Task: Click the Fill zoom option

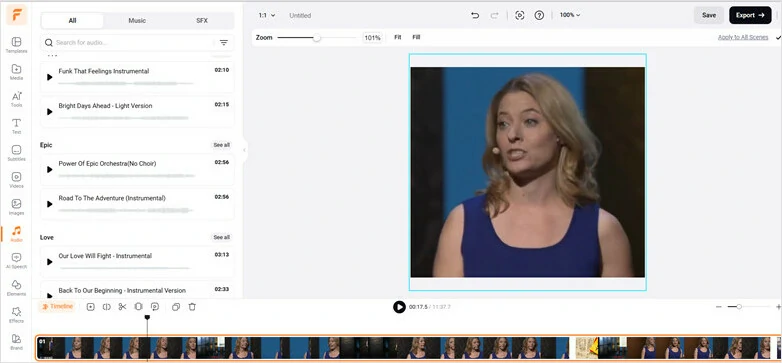Action: [x=416, y=37]
